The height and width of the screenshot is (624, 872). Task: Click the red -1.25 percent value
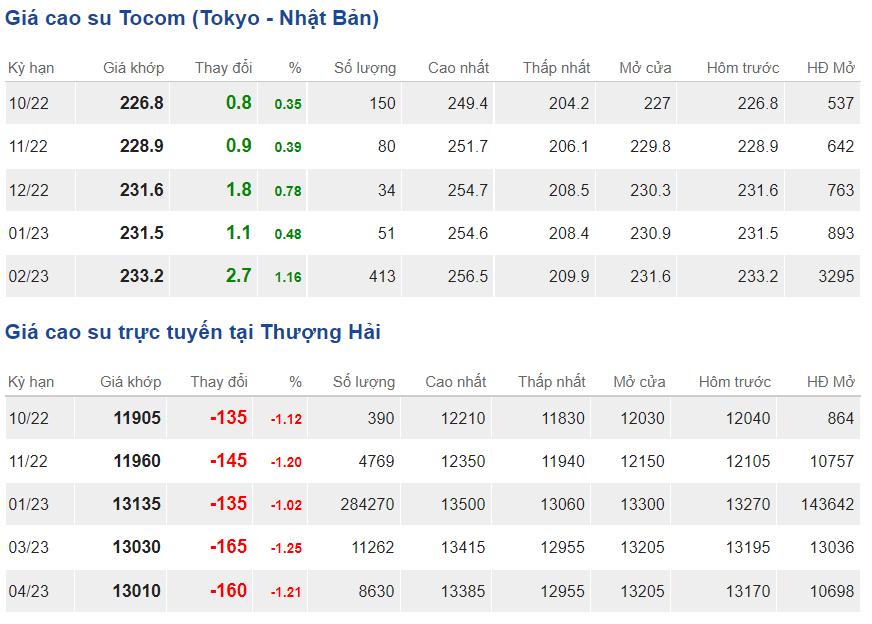tap(285, 549)
